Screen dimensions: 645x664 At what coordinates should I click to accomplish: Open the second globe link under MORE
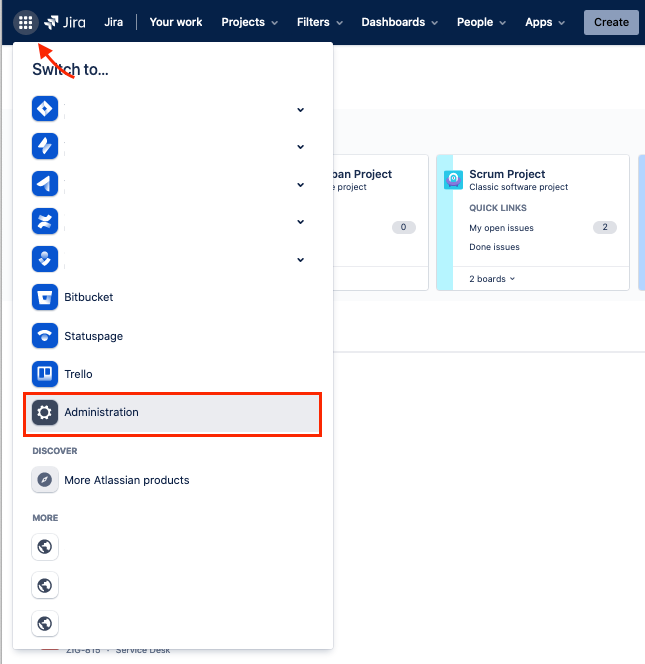pos(45,586)
